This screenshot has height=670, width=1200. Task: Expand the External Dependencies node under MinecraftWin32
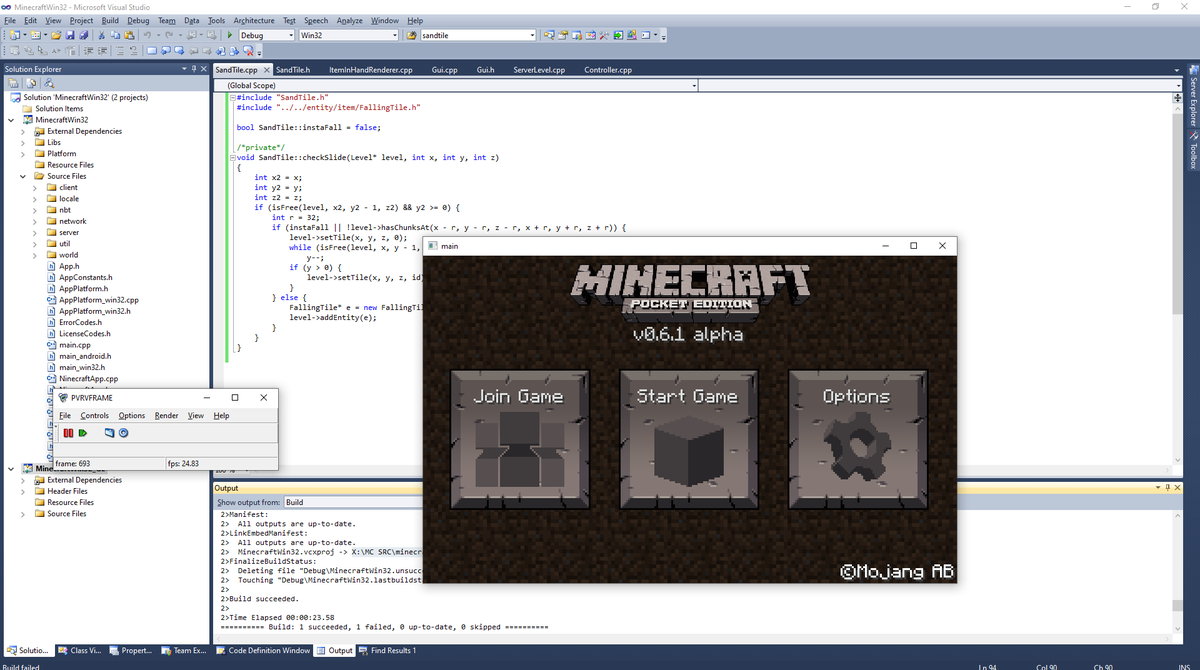click(23, 131)
